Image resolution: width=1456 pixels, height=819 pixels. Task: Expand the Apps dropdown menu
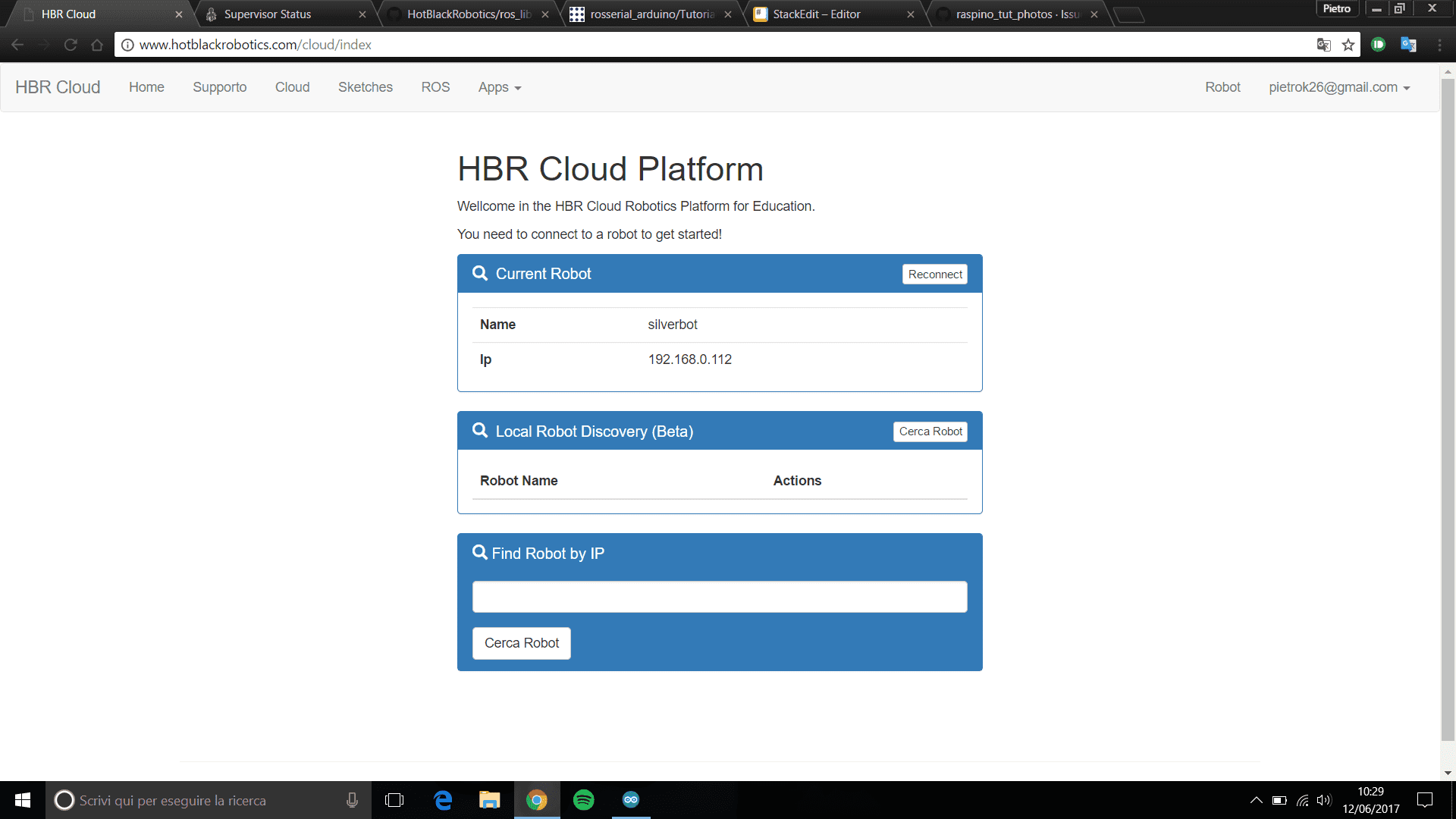499,88
